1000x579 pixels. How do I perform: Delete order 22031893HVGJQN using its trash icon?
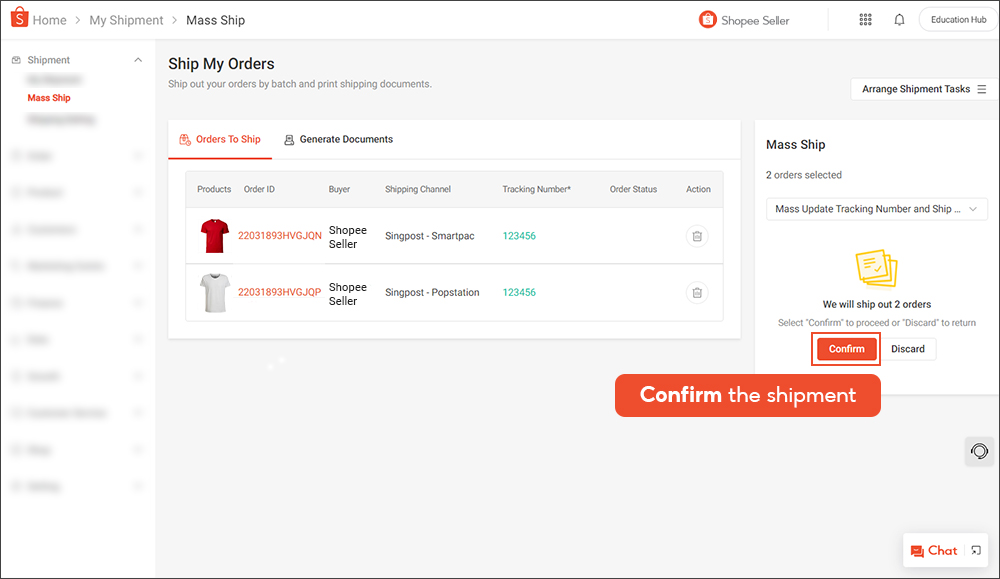tap(697, 236)
